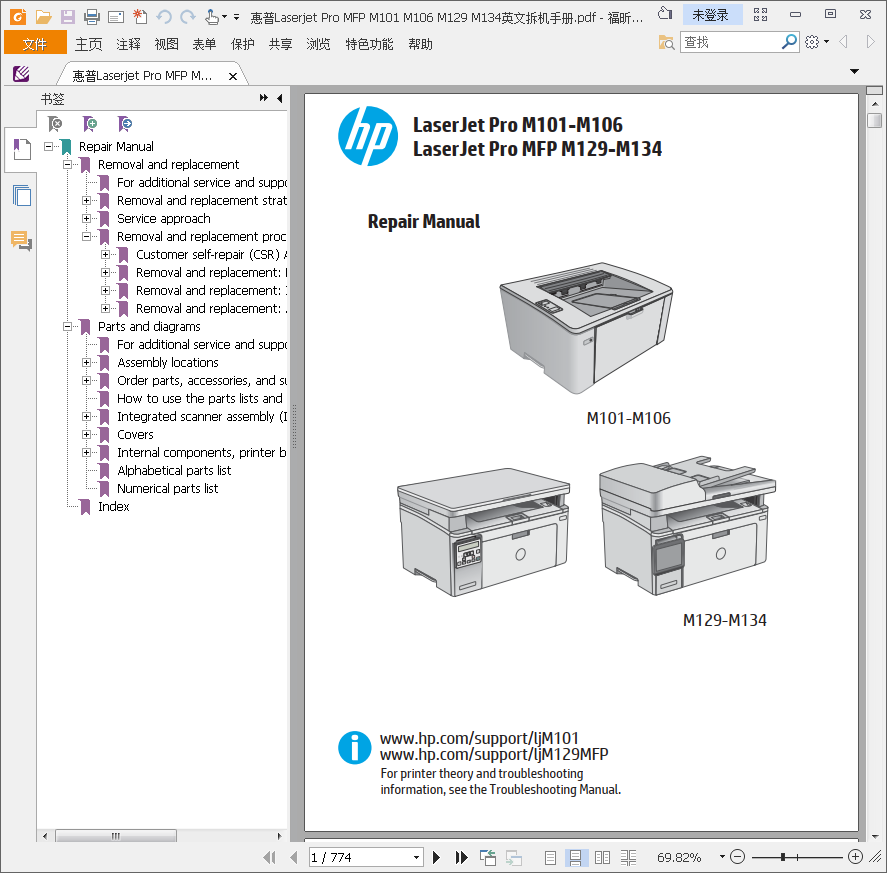
Task: Open the Pages thumbnail panel icon
Action: 21,196
